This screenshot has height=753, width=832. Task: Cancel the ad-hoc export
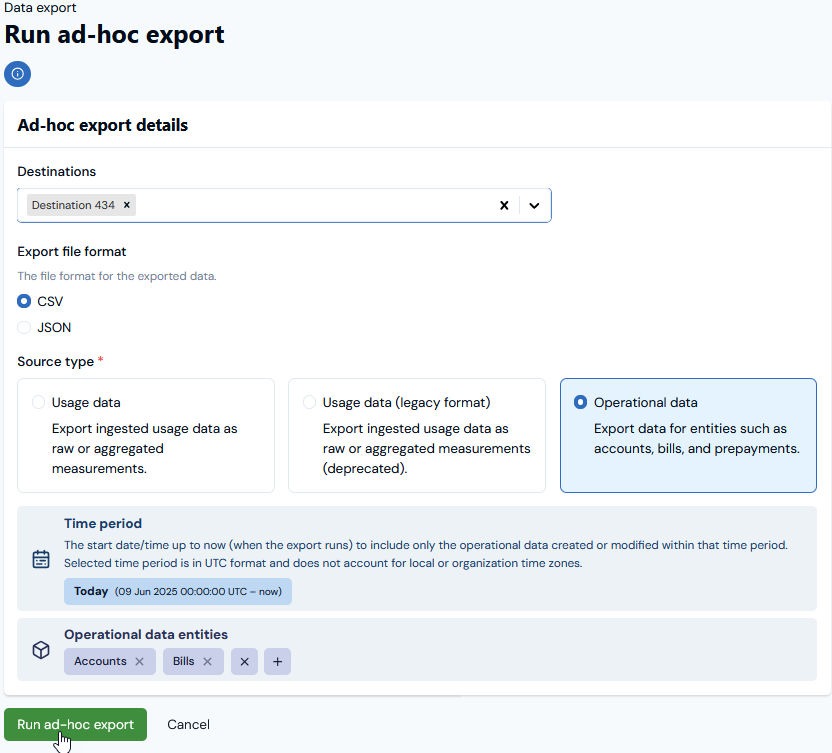point(188,724)
